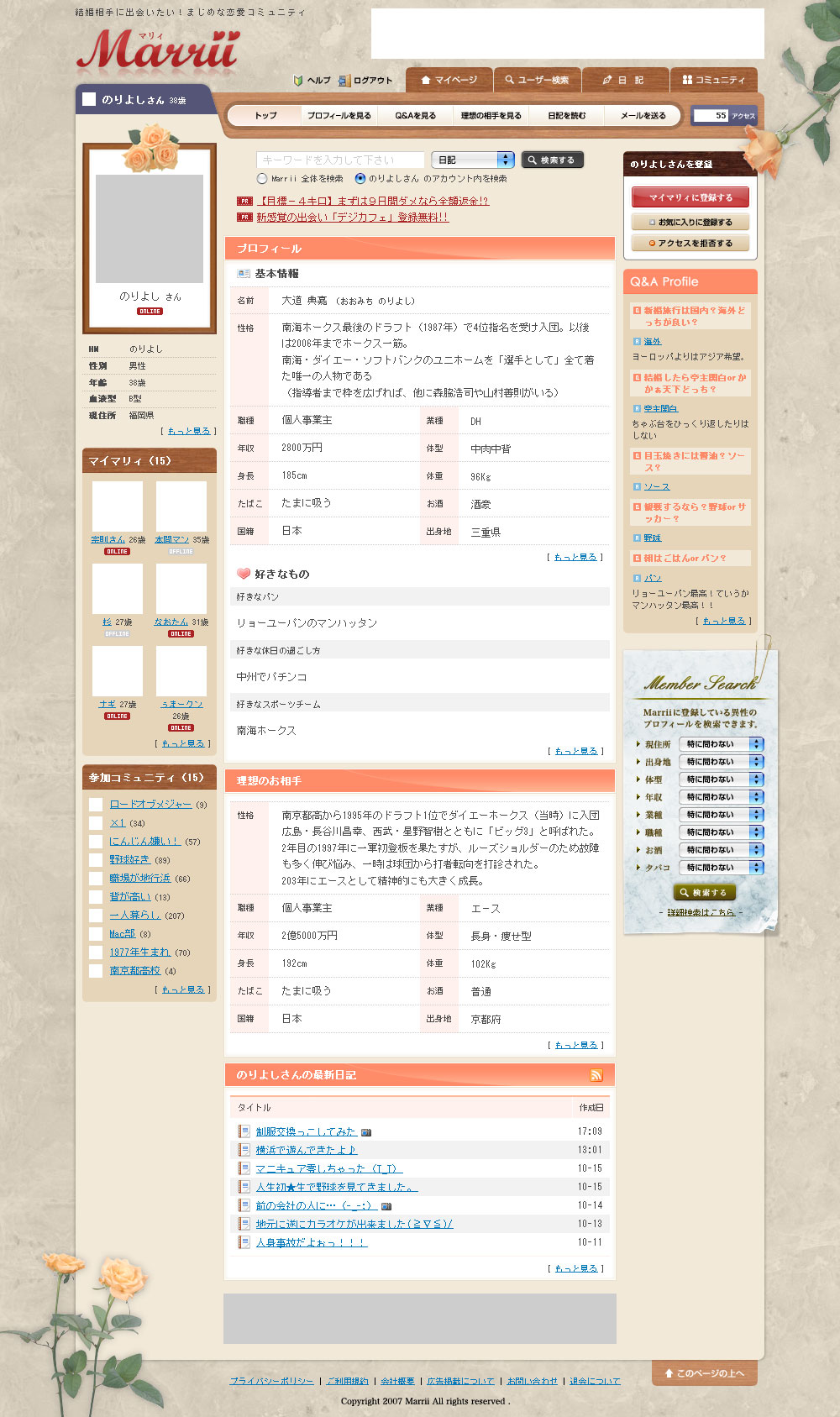Click diary icon next to 地元に遂にカラオケ entry

244,1224
